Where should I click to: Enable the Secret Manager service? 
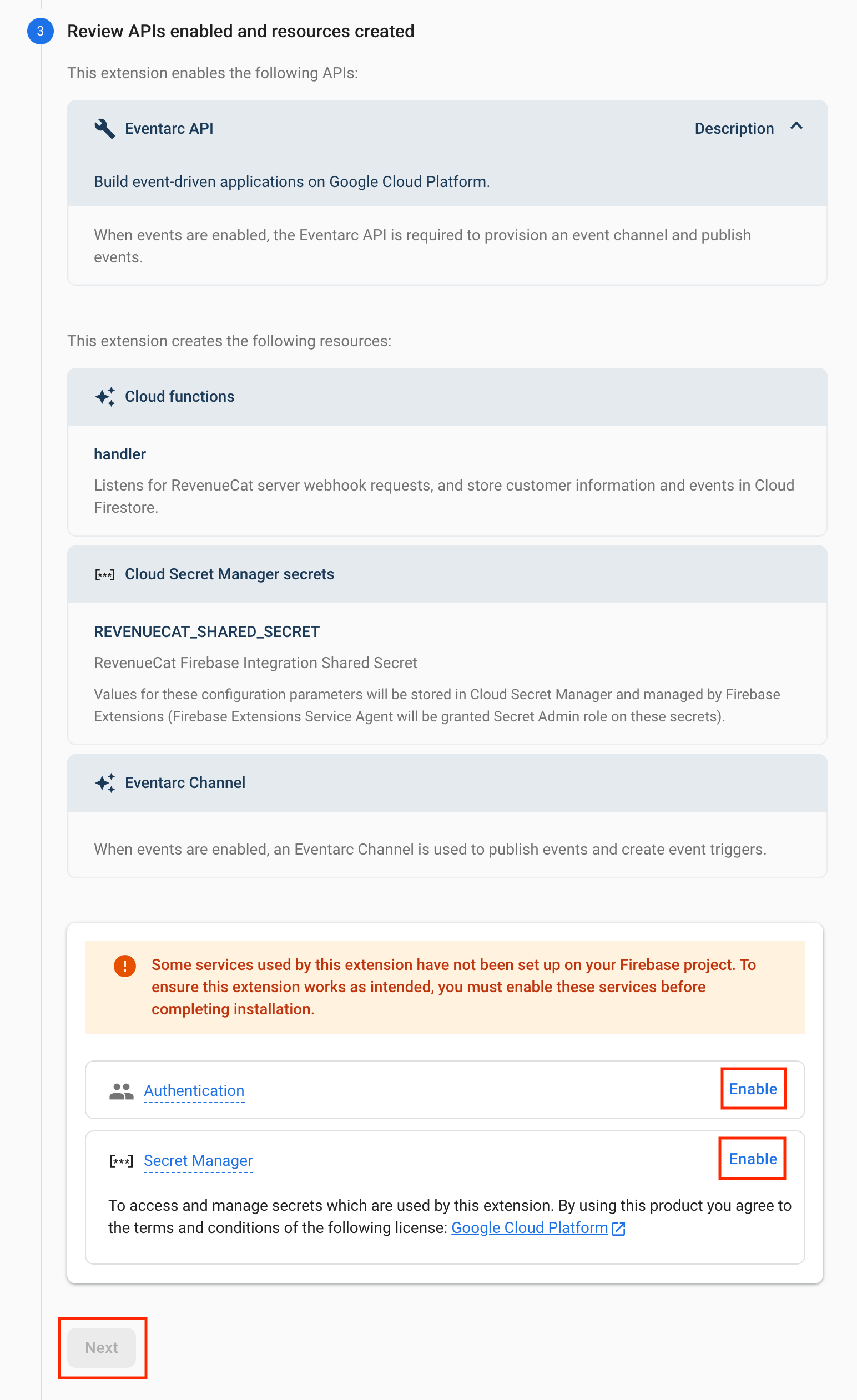[753, 1159]
